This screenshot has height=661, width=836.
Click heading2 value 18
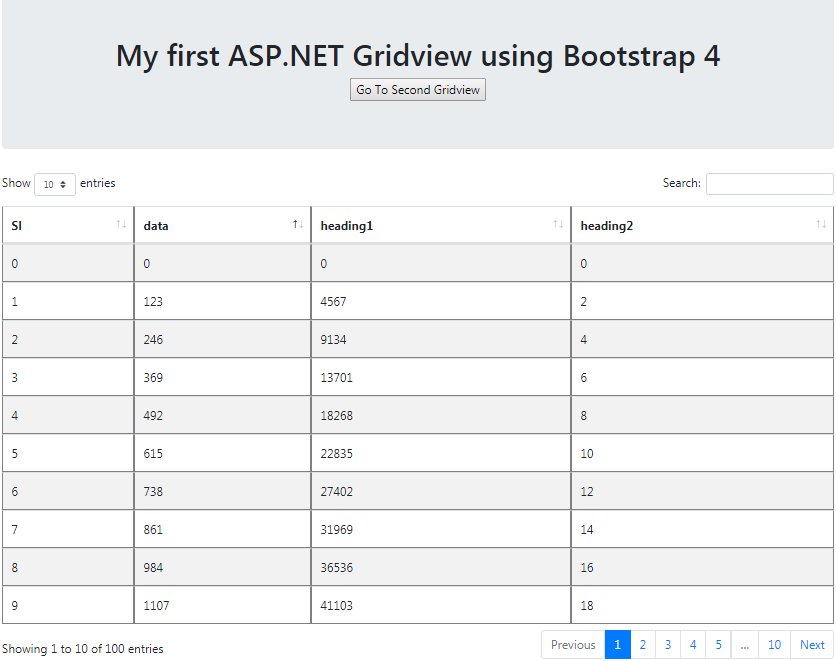point(702,605)
